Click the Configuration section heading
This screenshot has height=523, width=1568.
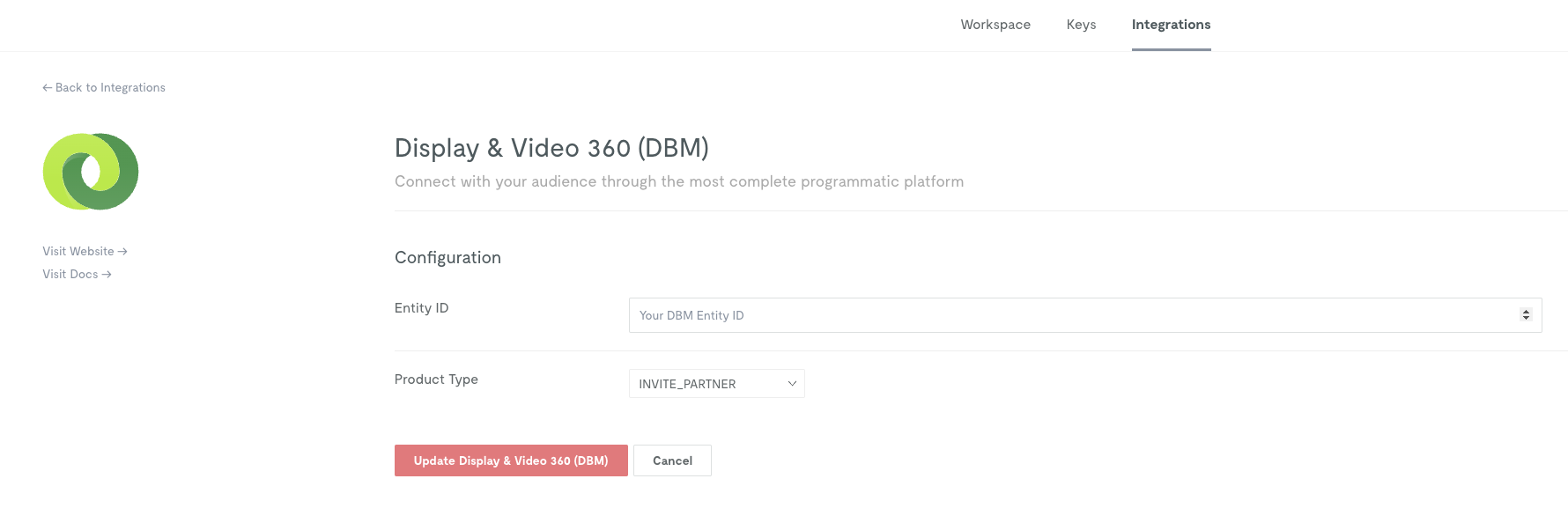point(447,258)
